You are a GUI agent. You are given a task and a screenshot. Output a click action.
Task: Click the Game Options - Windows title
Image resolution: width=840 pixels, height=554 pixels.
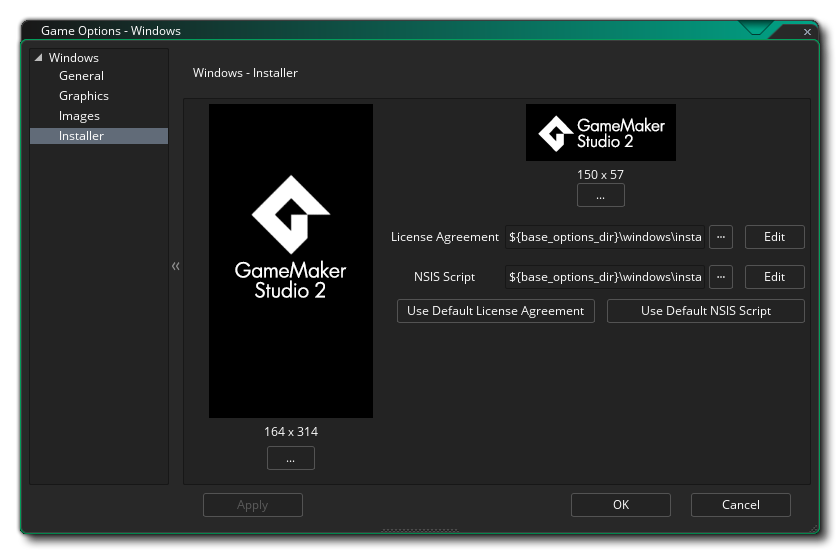tap(111, 31)
